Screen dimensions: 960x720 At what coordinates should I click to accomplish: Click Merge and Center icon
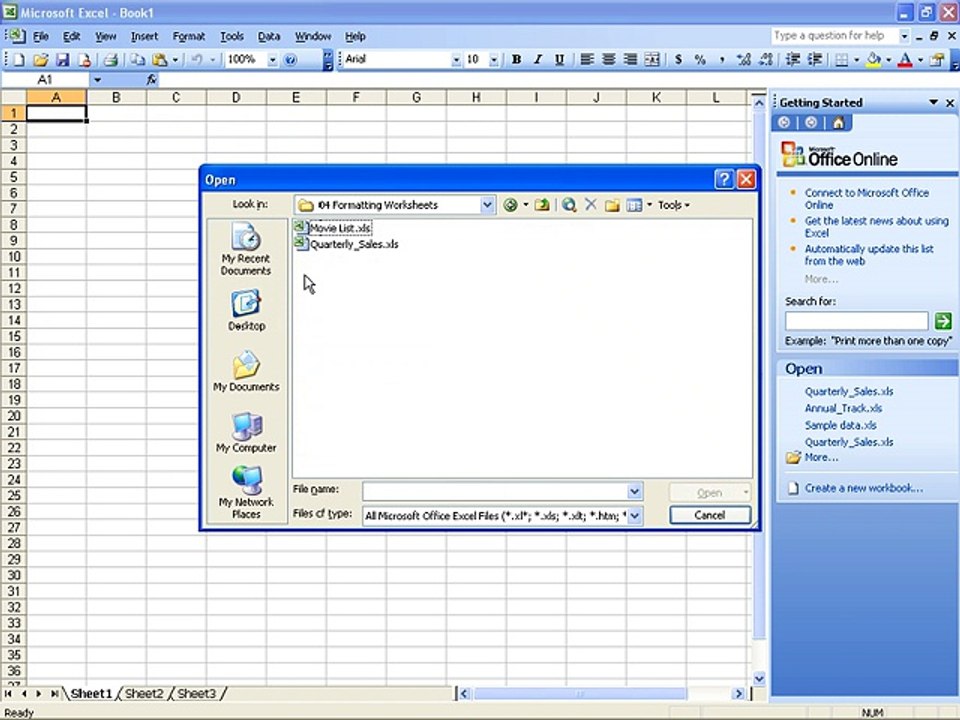(x=653, y=59)
